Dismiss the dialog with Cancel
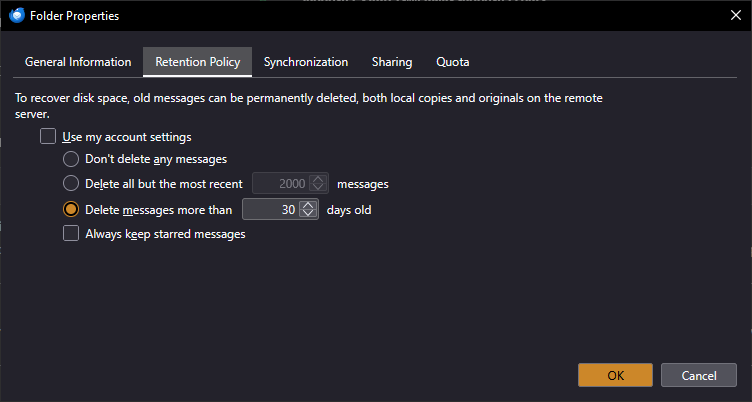 tap(699, 375)
